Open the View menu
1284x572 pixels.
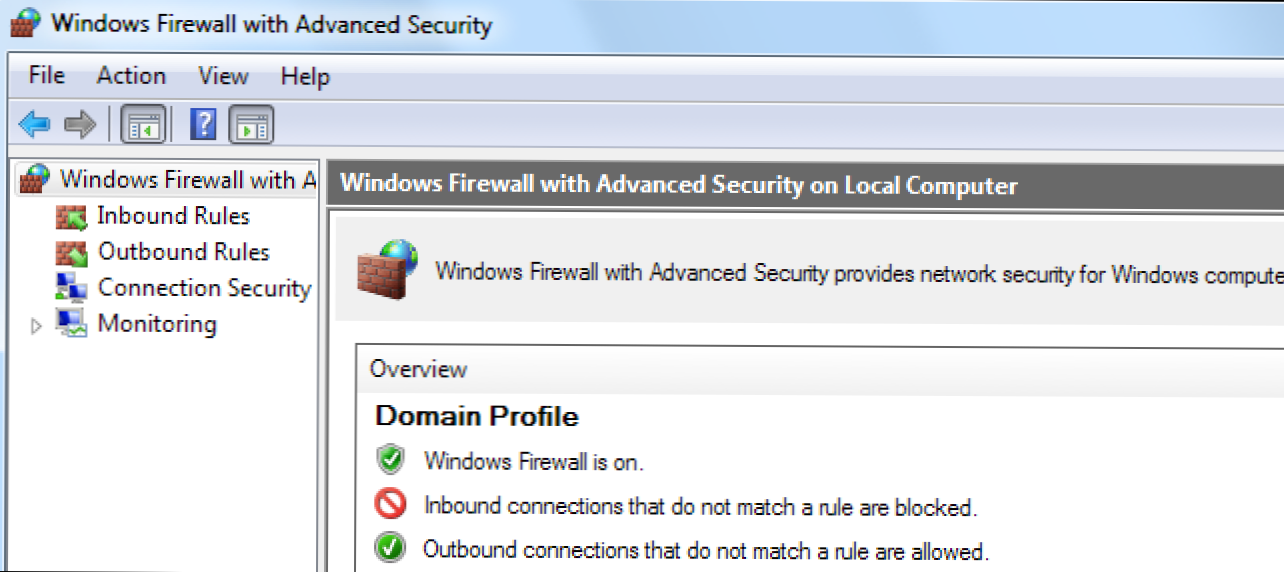tap(223, 76)
